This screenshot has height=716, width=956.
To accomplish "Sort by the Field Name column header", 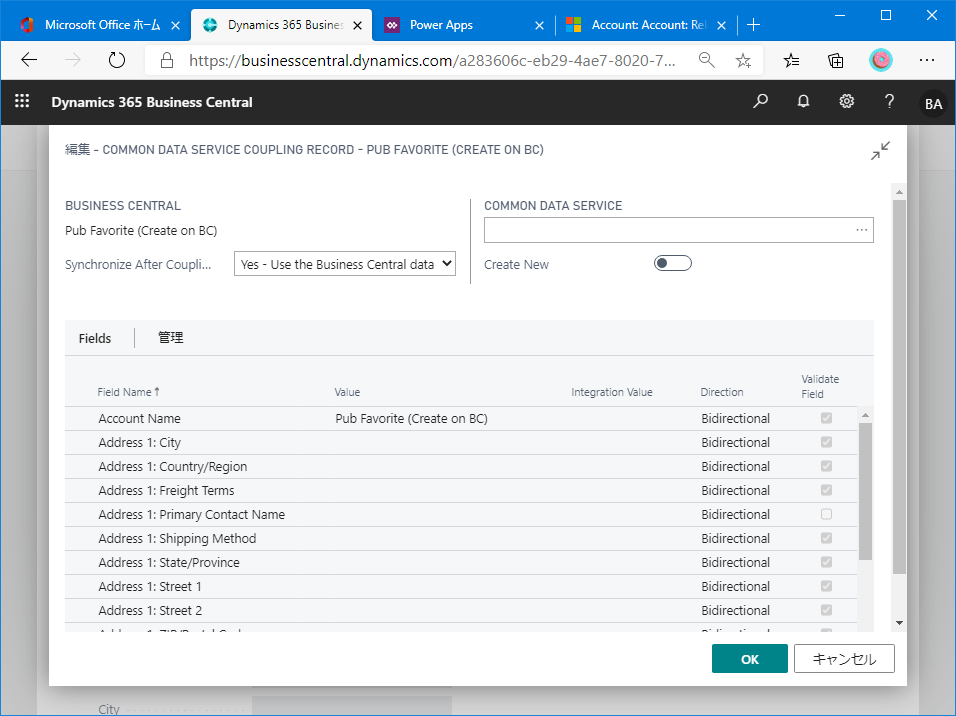I will pyautogui.click(x=128, y=392).
